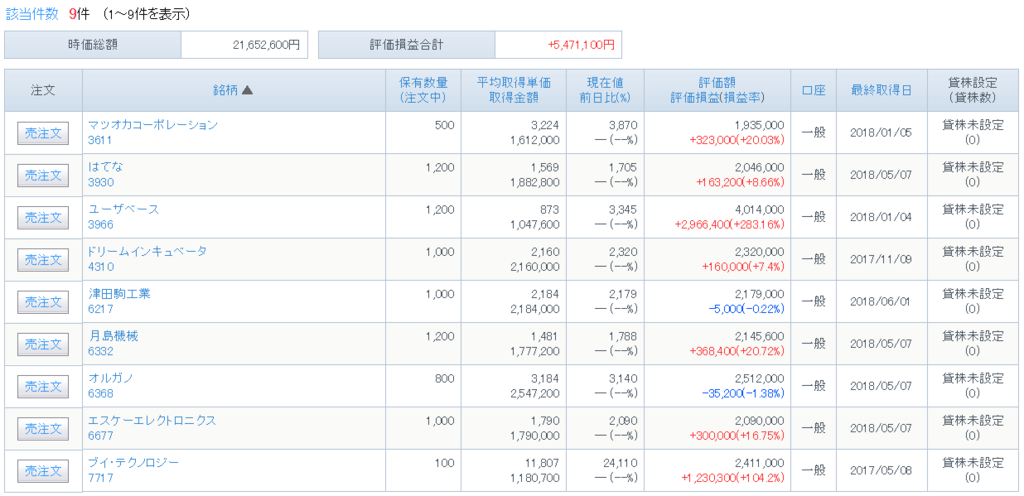Viewport: 1024px width, 496px height.
Task: Open the オルガノ stock link
Action: pos(110,378)
